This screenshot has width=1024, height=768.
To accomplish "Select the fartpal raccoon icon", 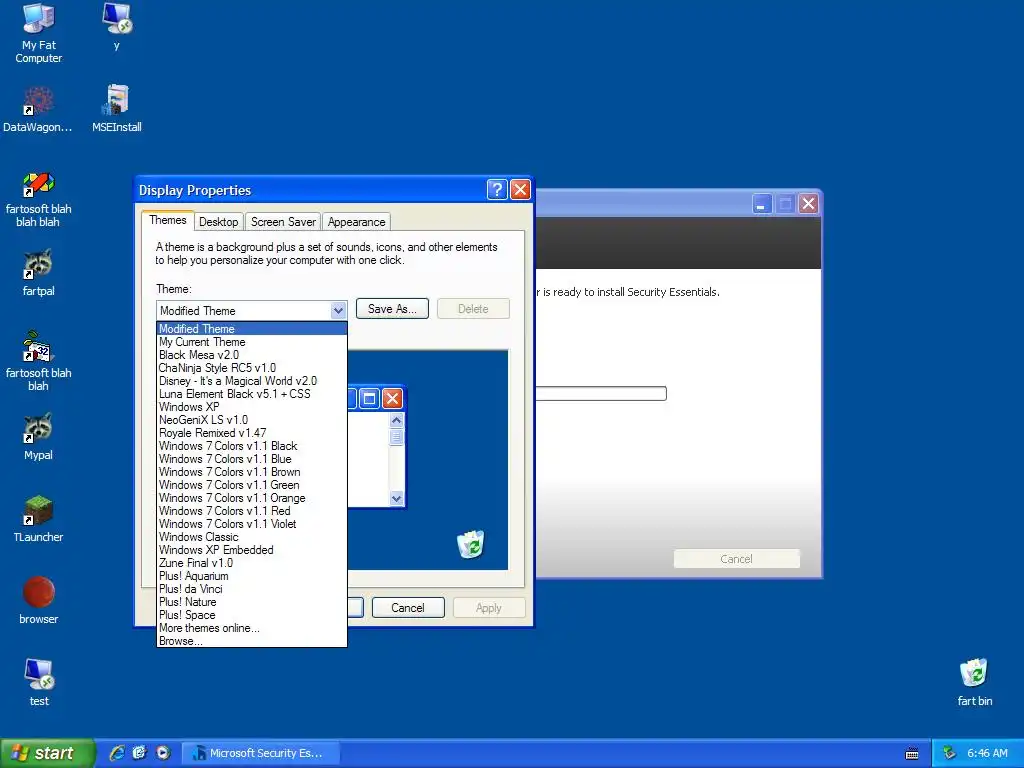I will (39, 273).
